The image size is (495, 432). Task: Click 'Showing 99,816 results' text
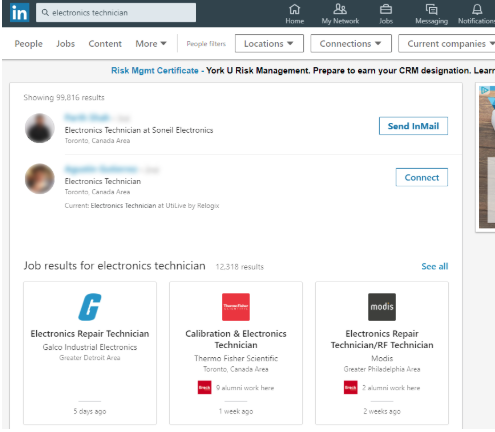point(64,98)
